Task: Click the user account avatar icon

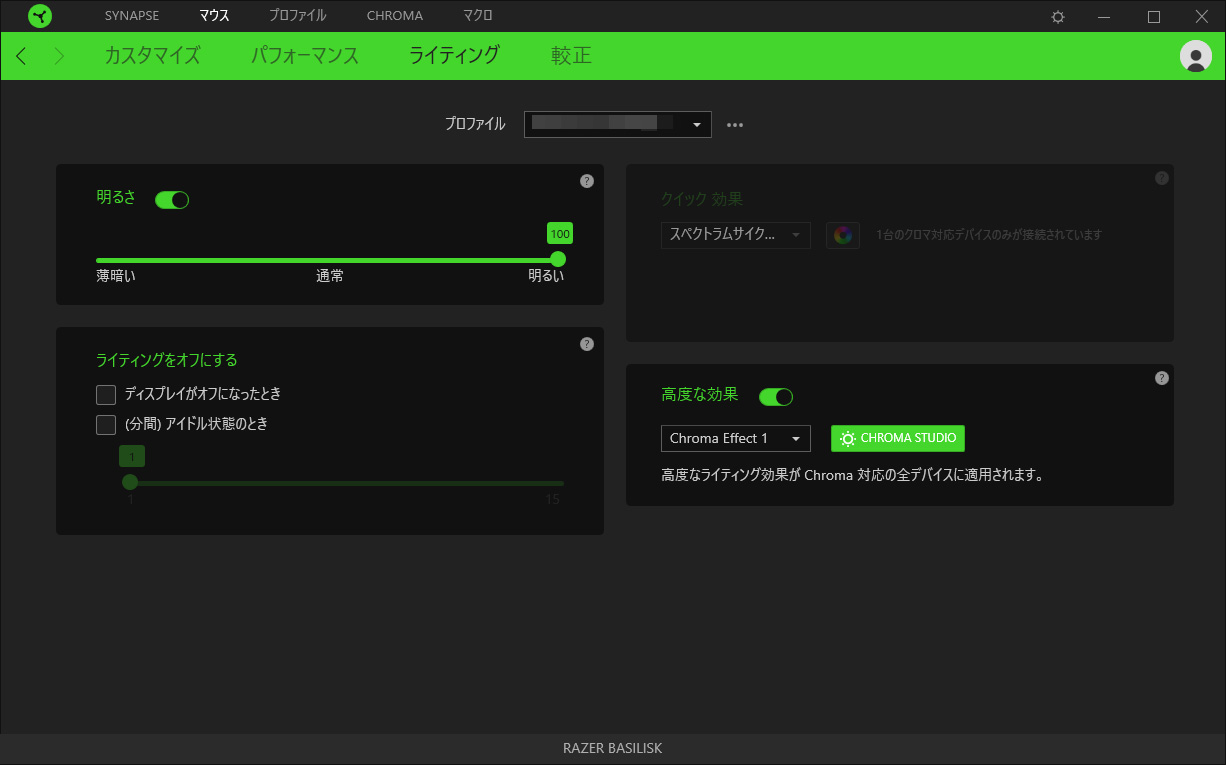Action: [1196, 56]
